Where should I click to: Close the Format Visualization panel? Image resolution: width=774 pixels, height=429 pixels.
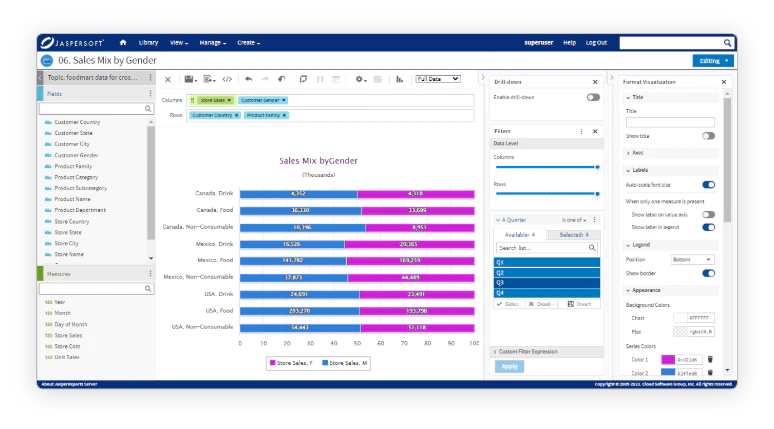point(724,82)
